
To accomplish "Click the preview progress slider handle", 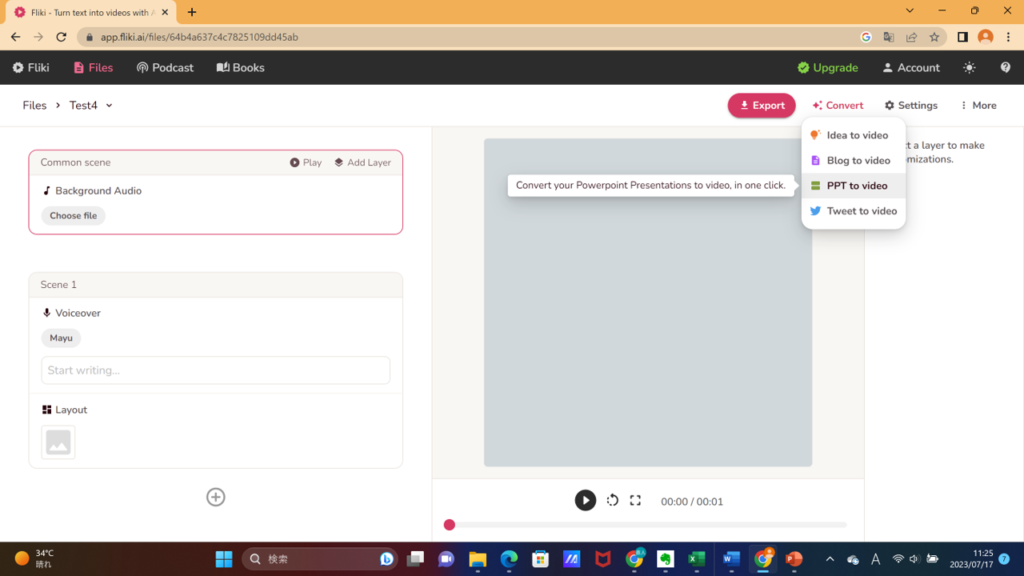I will click(x=449, y=524).
